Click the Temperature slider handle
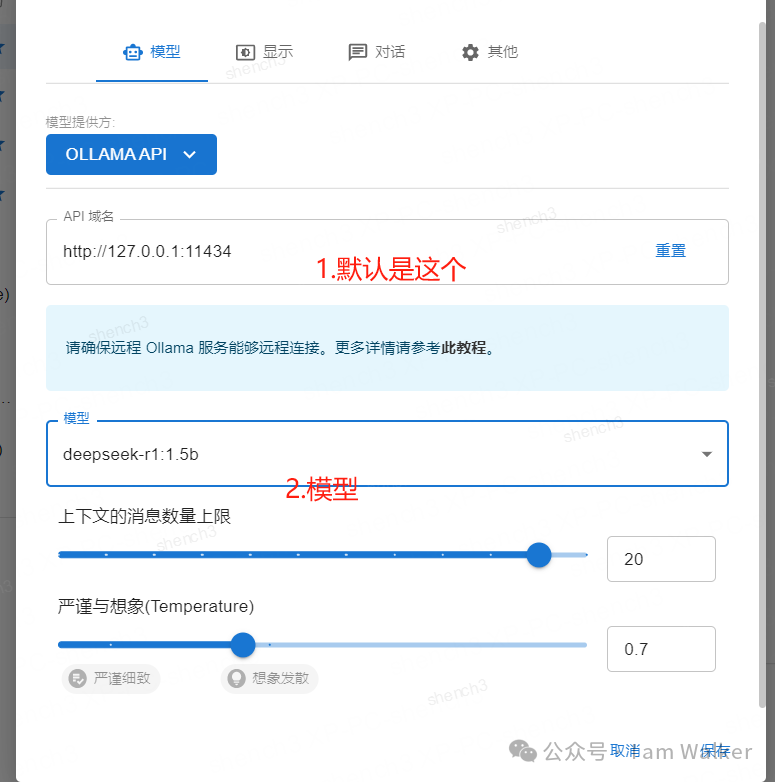The image size is (775, 782). pyautogui.click(x=243, y=645)
